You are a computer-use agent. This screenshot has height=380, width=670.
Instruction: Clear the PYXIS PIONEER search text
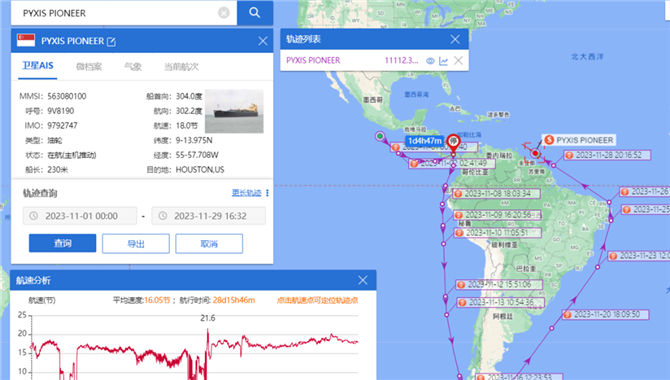[224, 13]
